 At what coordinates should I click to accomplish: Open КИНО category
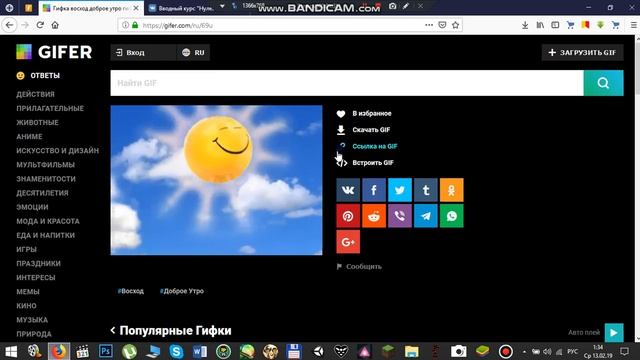26,306
